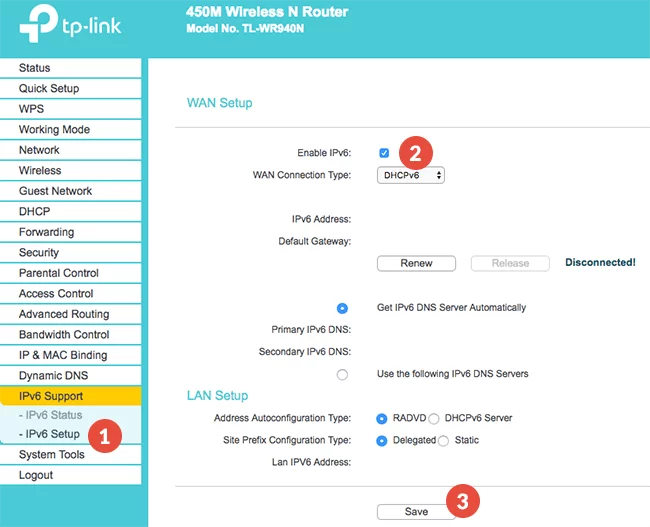
Task: Expand the Network menu
Action: (70, 150)
